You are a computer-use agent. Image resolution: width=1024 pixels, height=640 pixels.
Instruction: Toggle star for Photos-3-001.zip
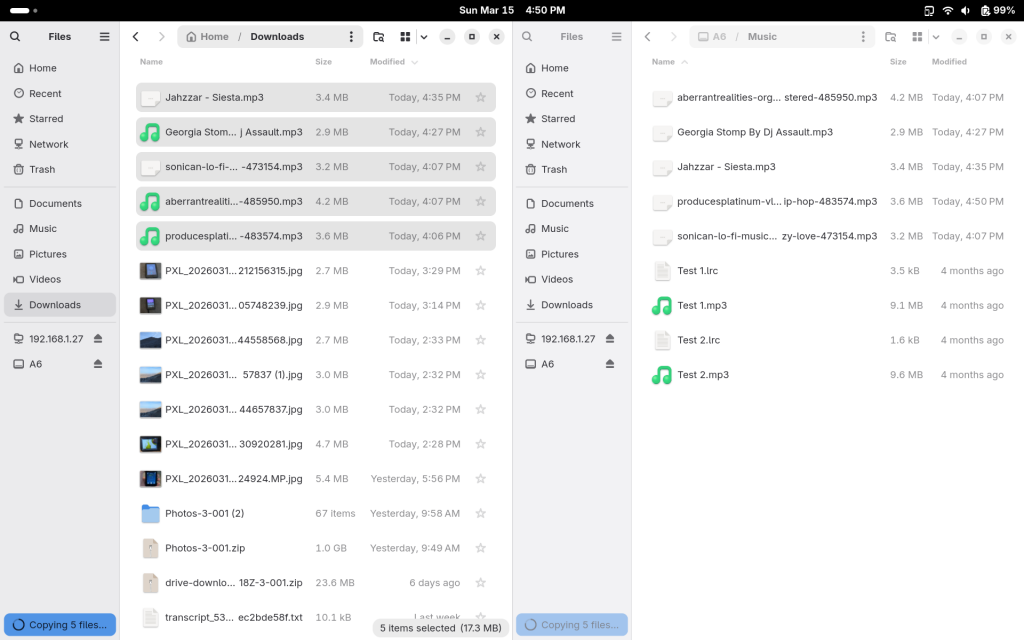[480, 548]
